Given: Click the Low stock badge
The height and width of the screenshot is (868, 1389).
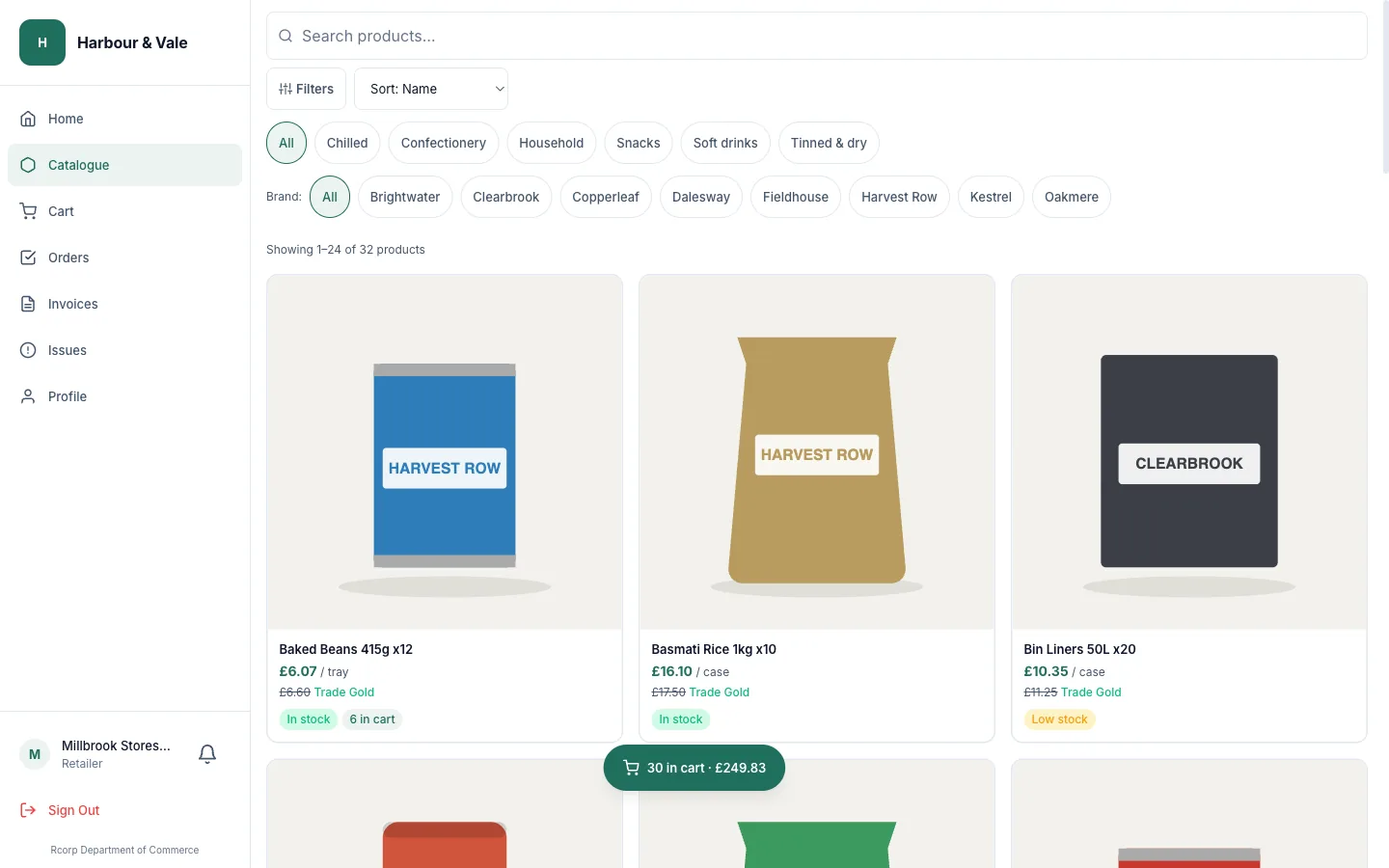Looking at the screenshot, I should click(x=1059, y=719).
